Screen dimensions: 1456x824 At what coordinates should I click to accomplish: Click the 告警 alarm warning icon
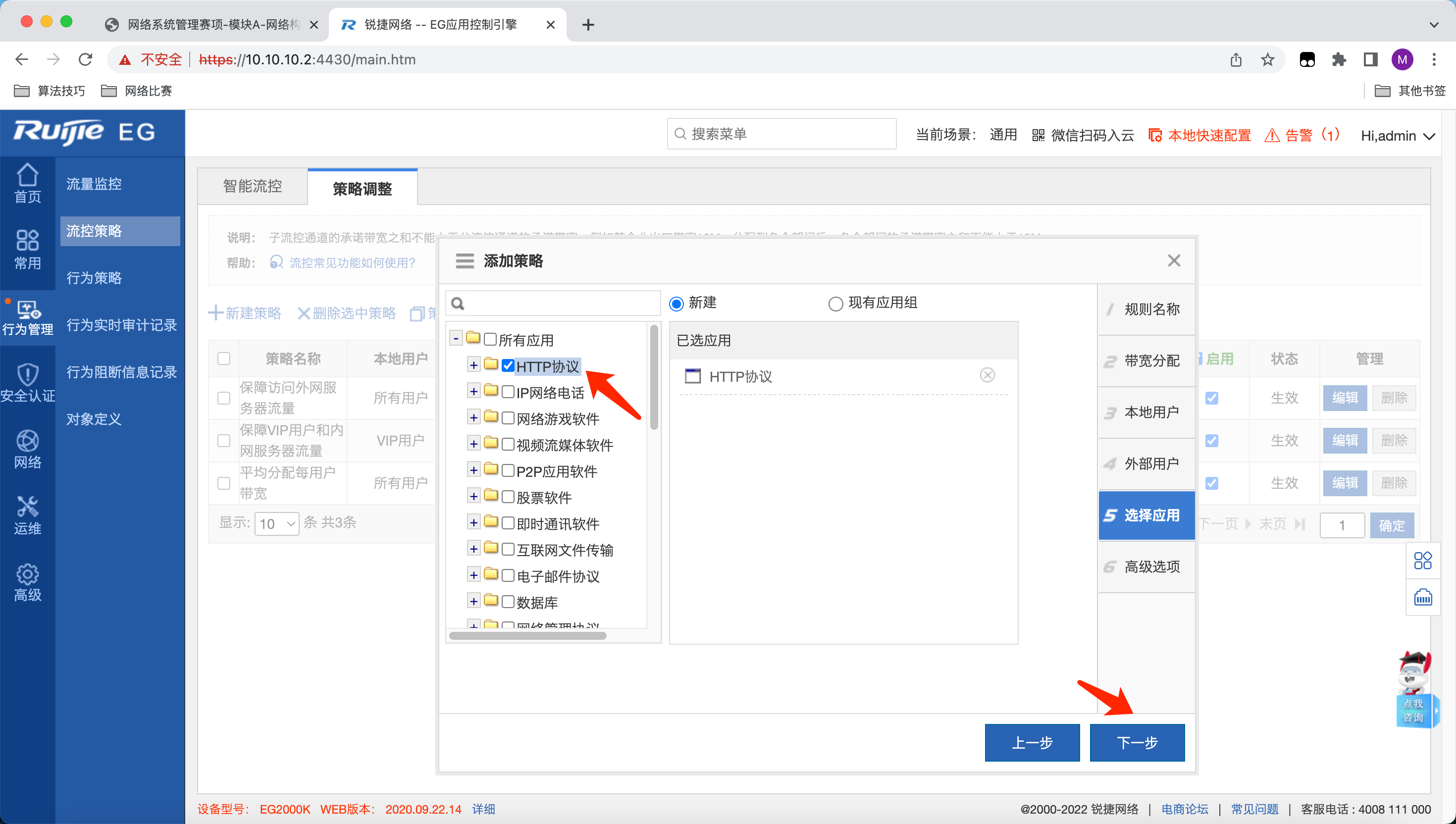pyautogui.click(x=1272, y=136)
